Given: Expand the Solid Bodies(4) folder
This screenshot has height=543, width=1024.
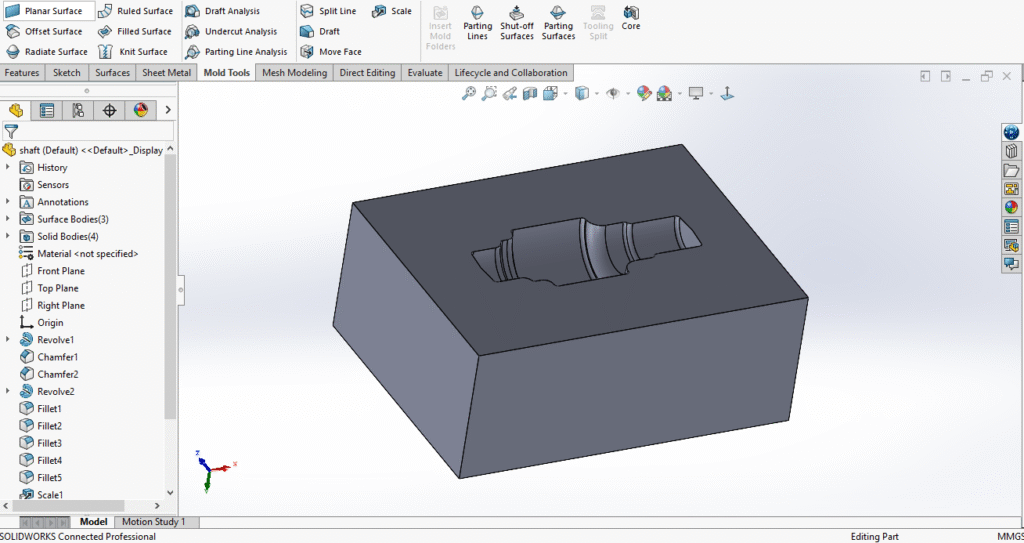Looking at the screenshot, I should click(x=8, y=236).
